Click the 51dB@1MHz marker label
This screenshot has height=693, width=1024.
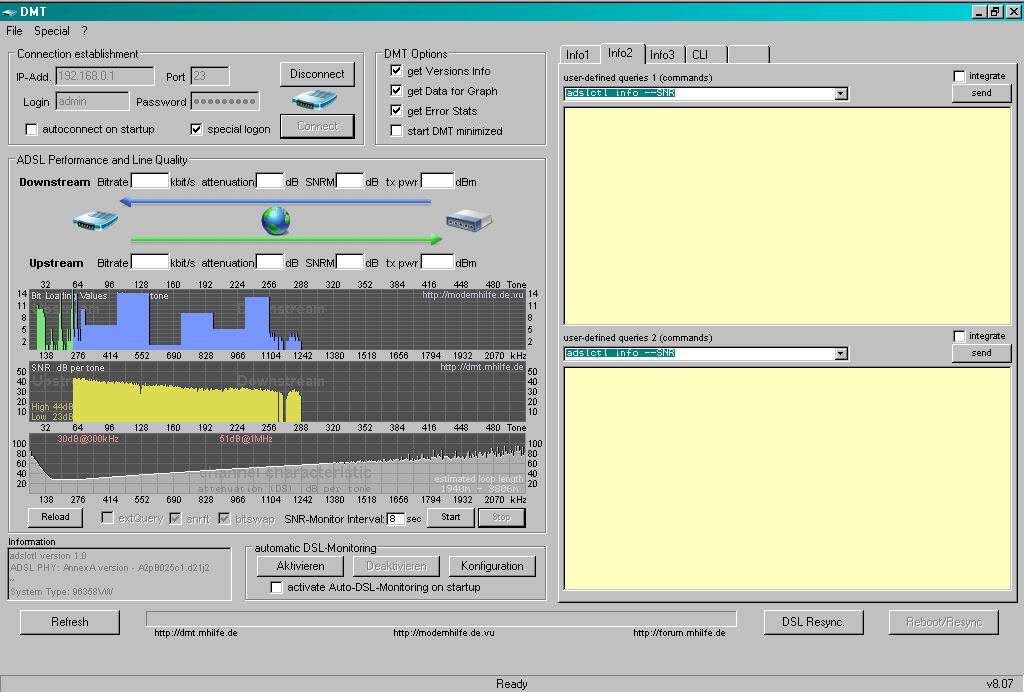tap(246, 439)
